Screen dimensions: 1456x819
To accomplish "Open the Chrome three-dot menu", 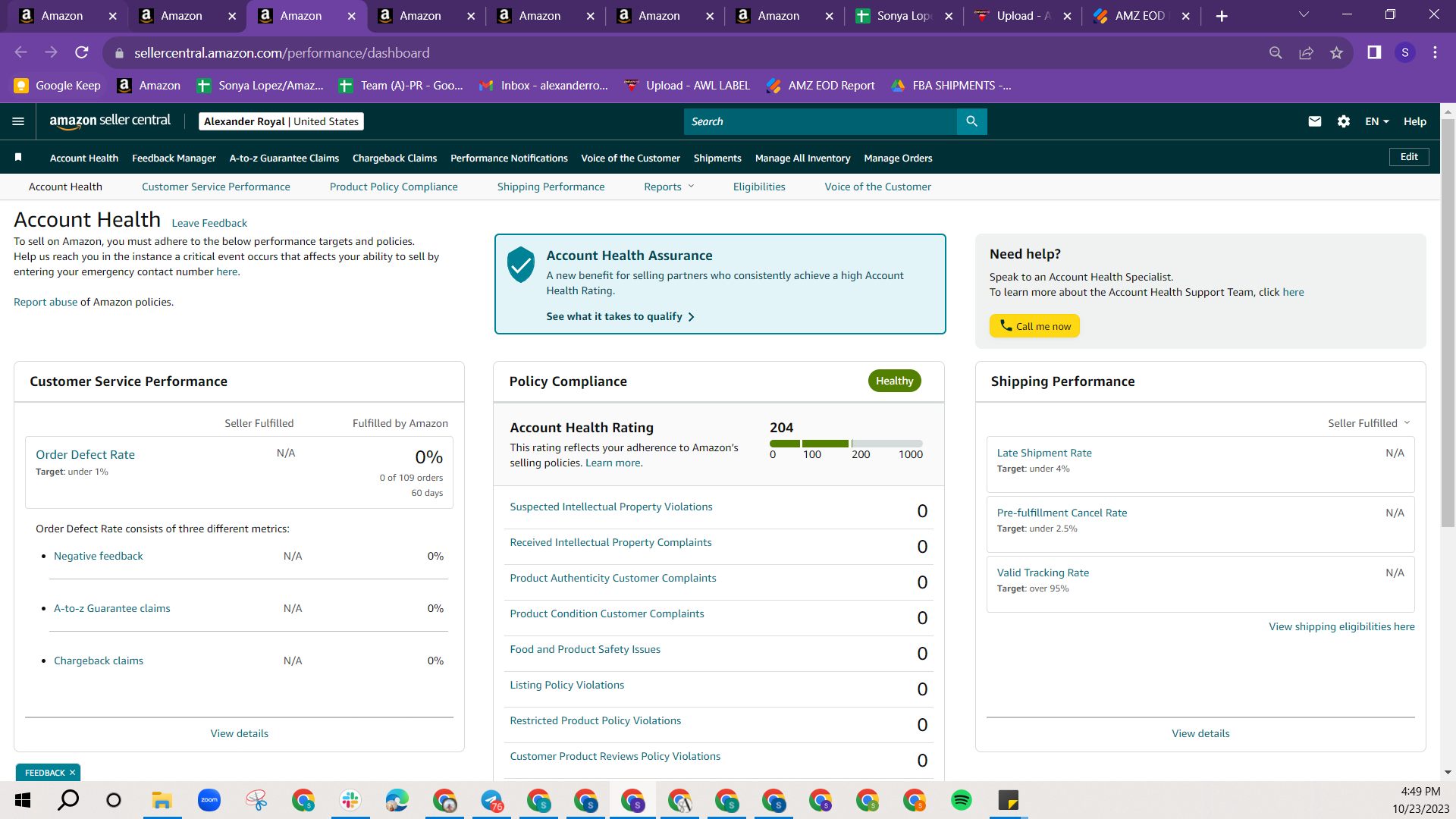I will click(1435, 52).
